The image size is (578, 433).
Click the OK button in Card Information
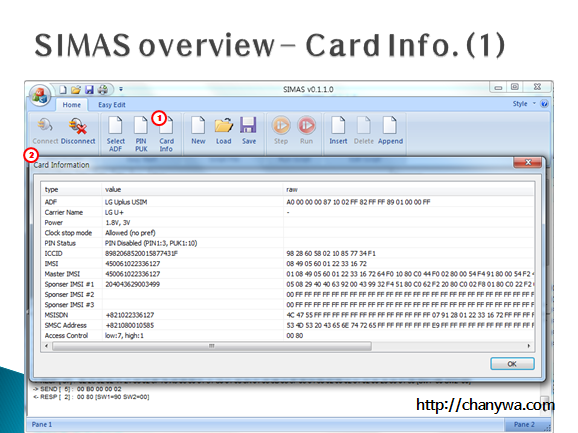click(512, 364)
